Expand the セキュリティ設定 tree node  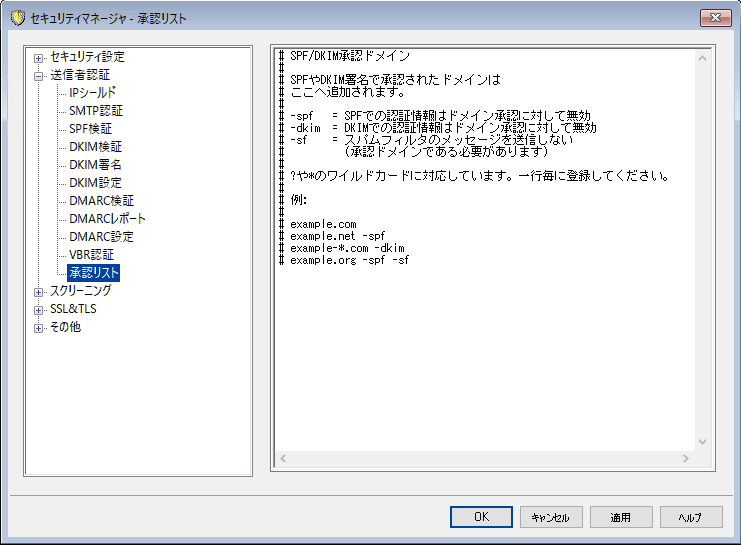point(39,57)
